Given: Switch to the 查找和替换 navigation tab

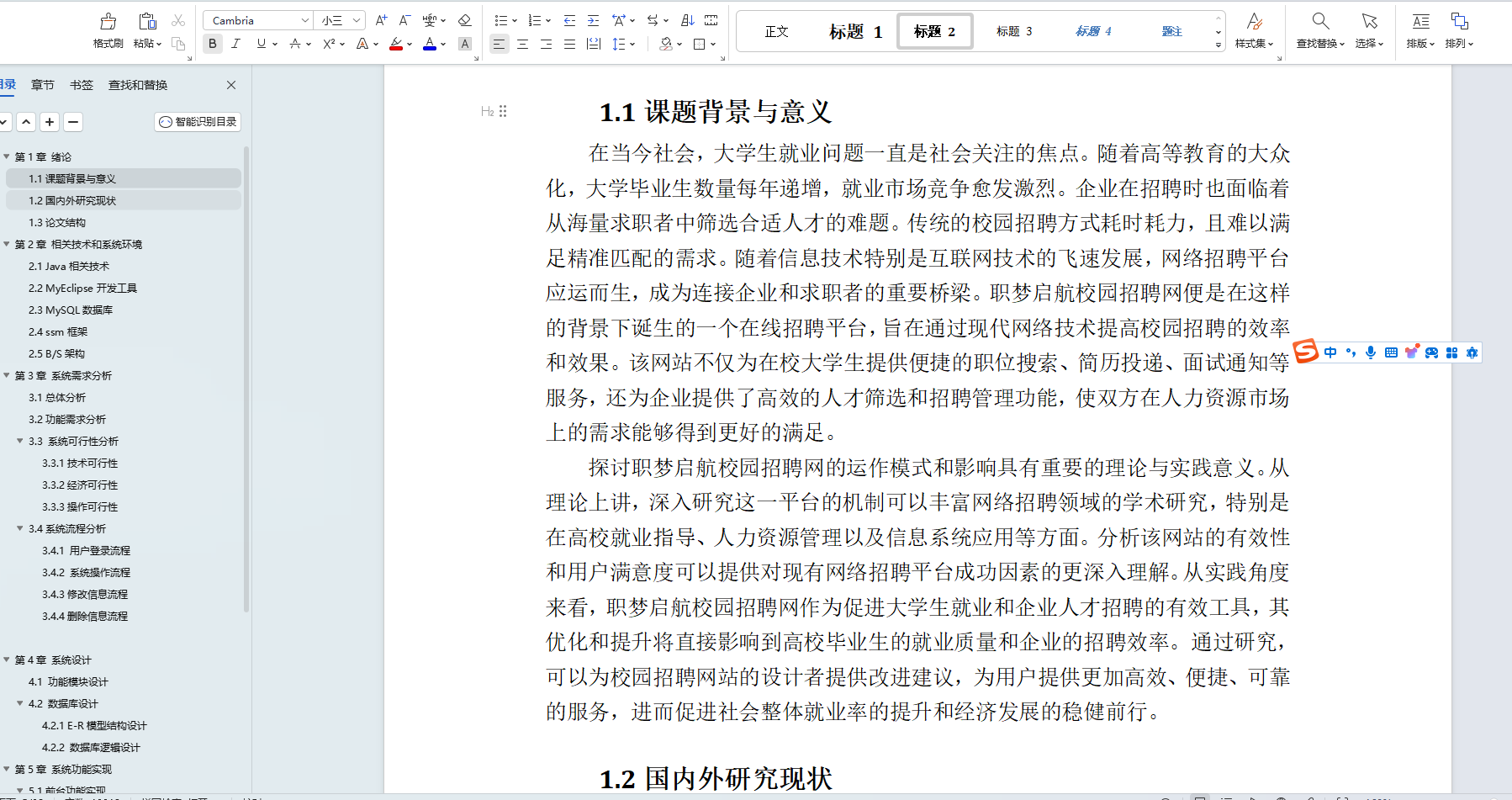Looking at the screenshot, I should tap(138, 85).
